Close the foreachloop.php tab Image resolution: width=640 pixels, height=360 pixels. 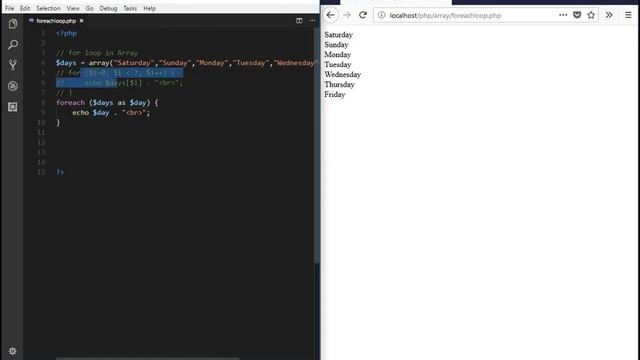click(x=81, y=20)
